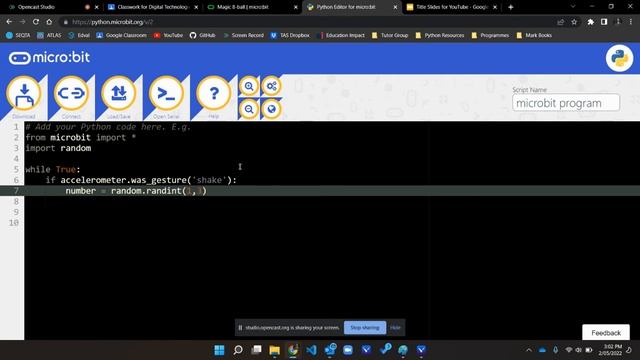This screenshot has height=360, width=640.
Task: Select the Python Editor for micro:bit tab
Action: (x=352, y=7)
